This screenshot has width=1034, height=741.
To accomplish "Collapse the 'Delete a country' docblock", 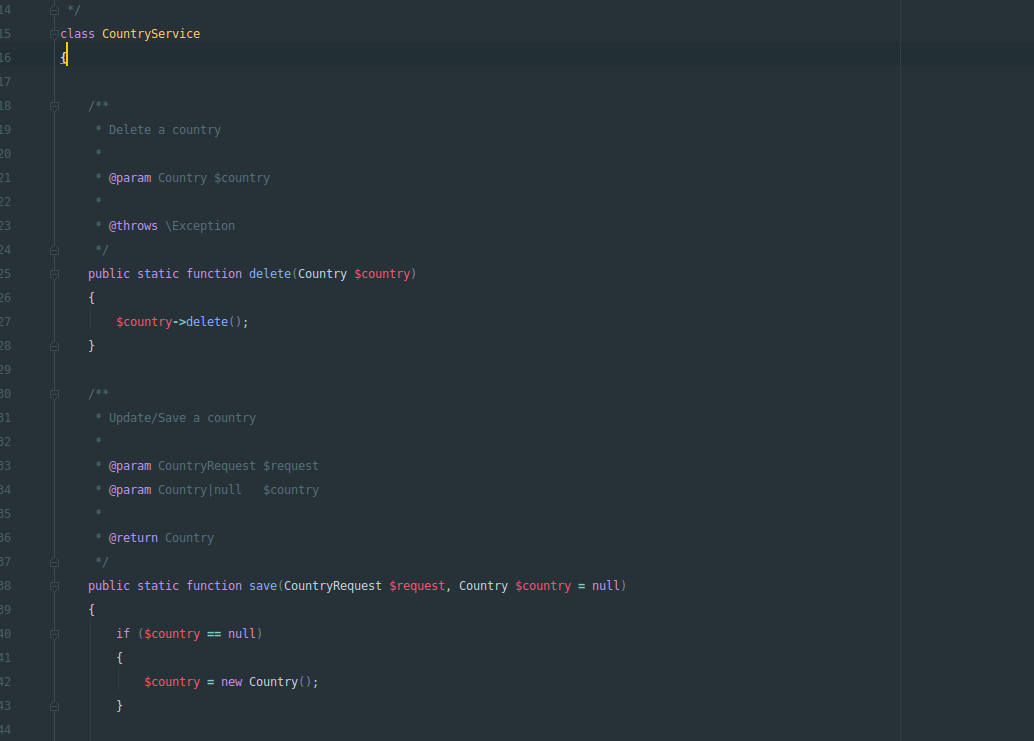I will point(55,106).
